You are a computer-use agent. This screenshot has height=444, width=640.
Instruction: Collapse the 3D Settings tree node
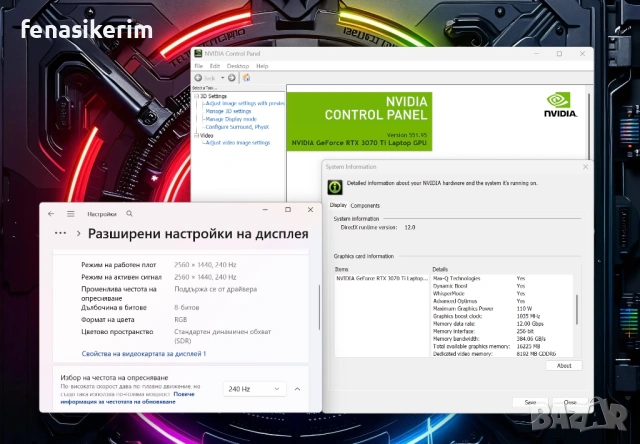pos(196,96)
